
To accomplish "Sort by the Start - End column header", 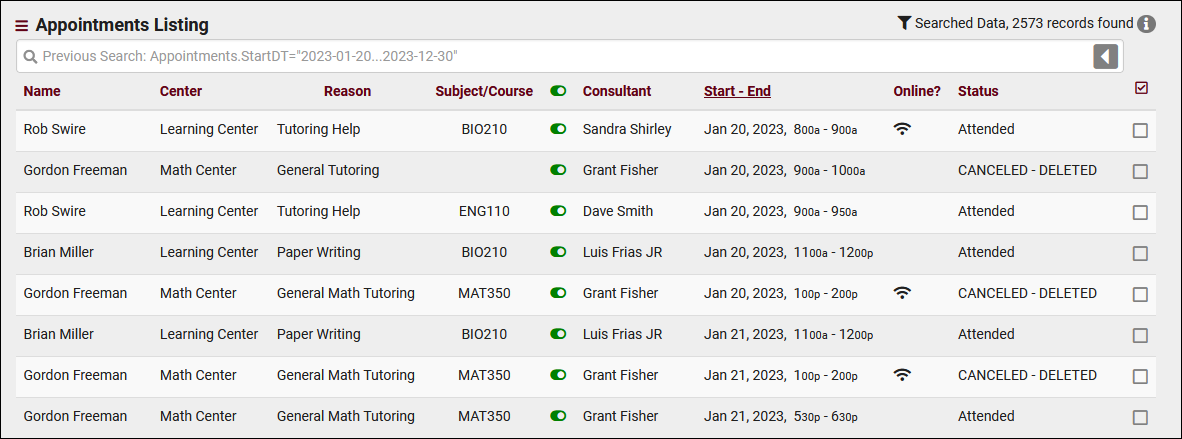I will pos(737,91).
